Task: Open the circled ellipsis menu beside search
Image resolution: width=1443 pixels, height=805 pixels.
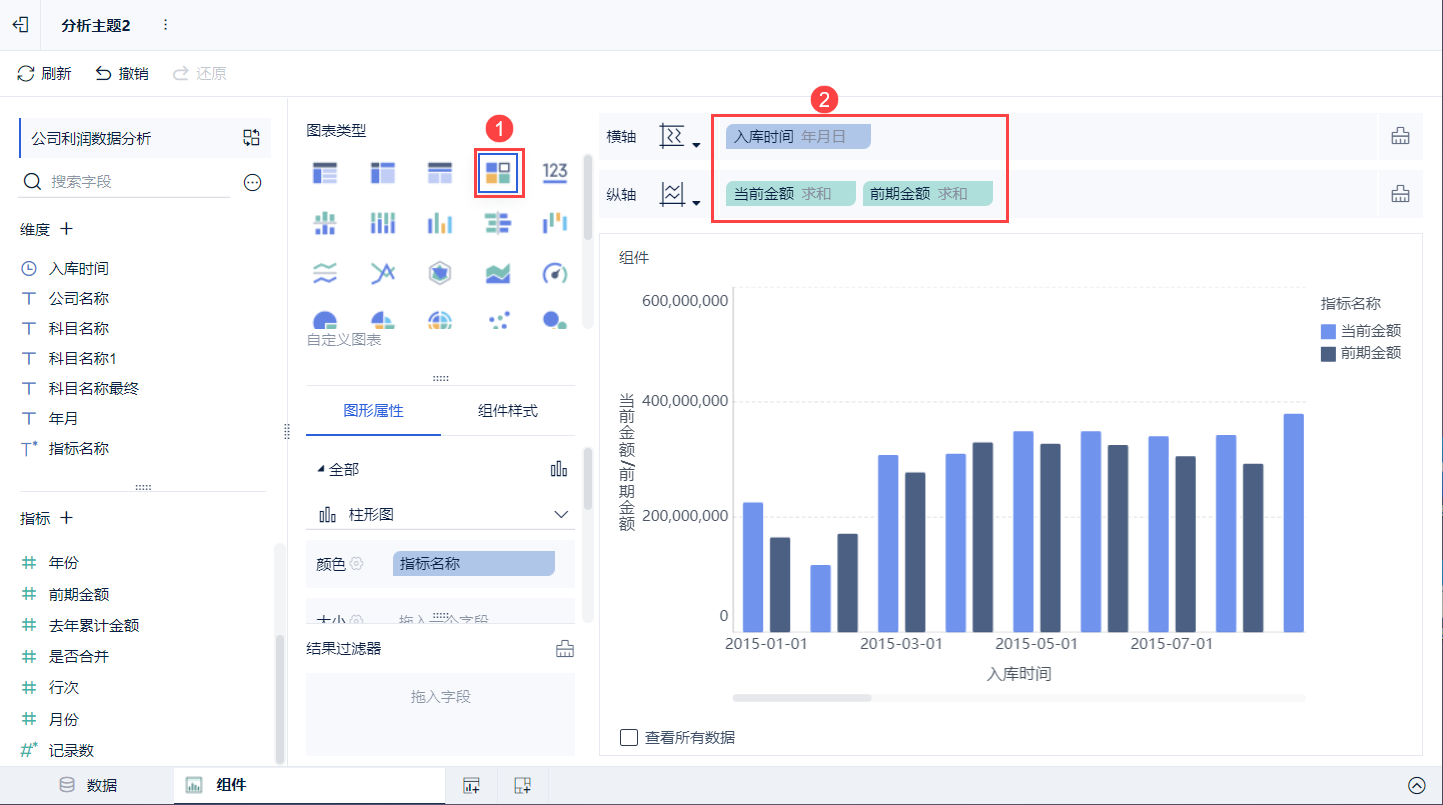Action: (253, 182)
